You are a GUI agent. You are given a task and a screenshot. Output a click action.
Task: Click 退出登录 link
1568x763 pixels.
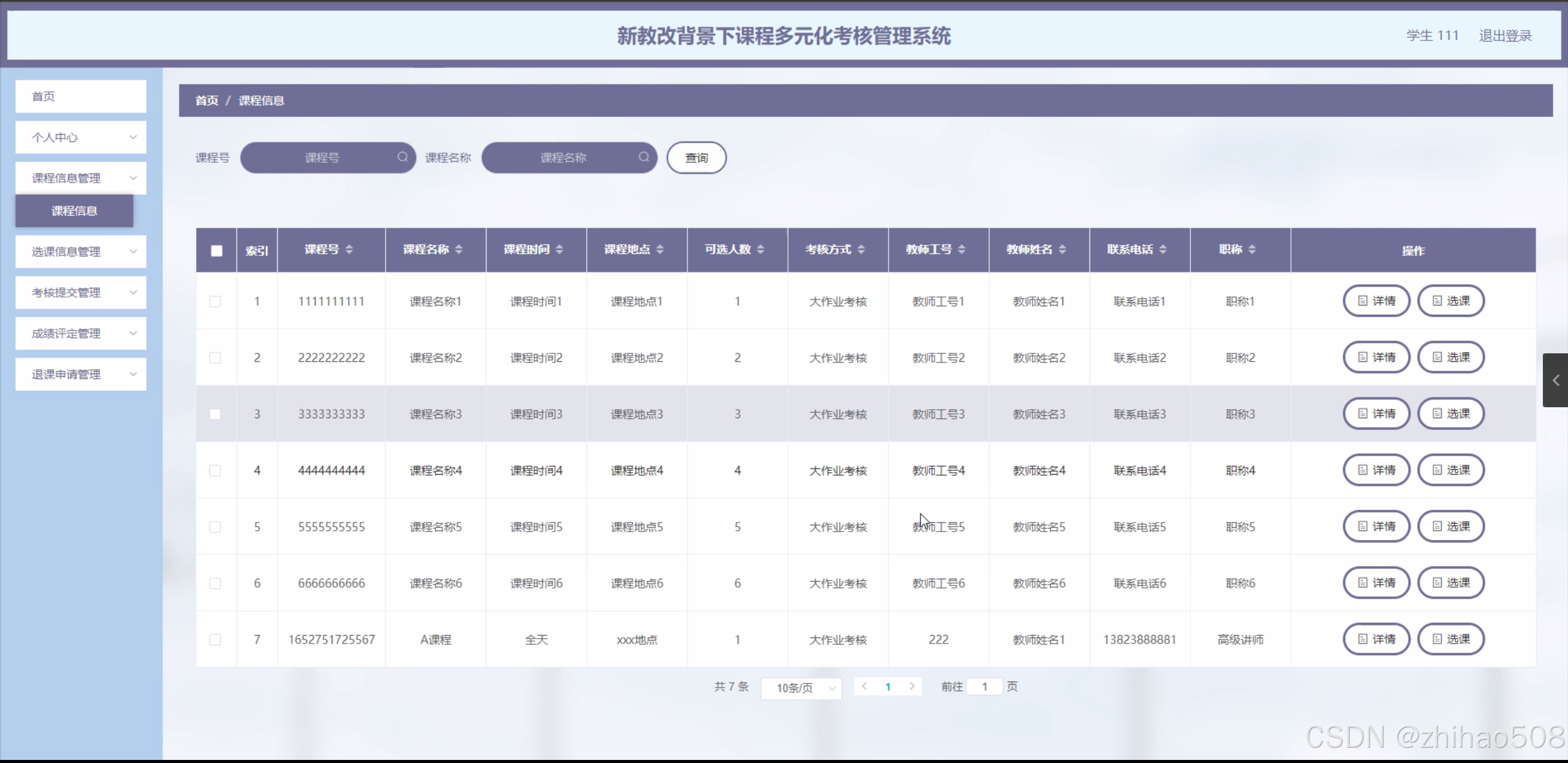point(1505,36)
